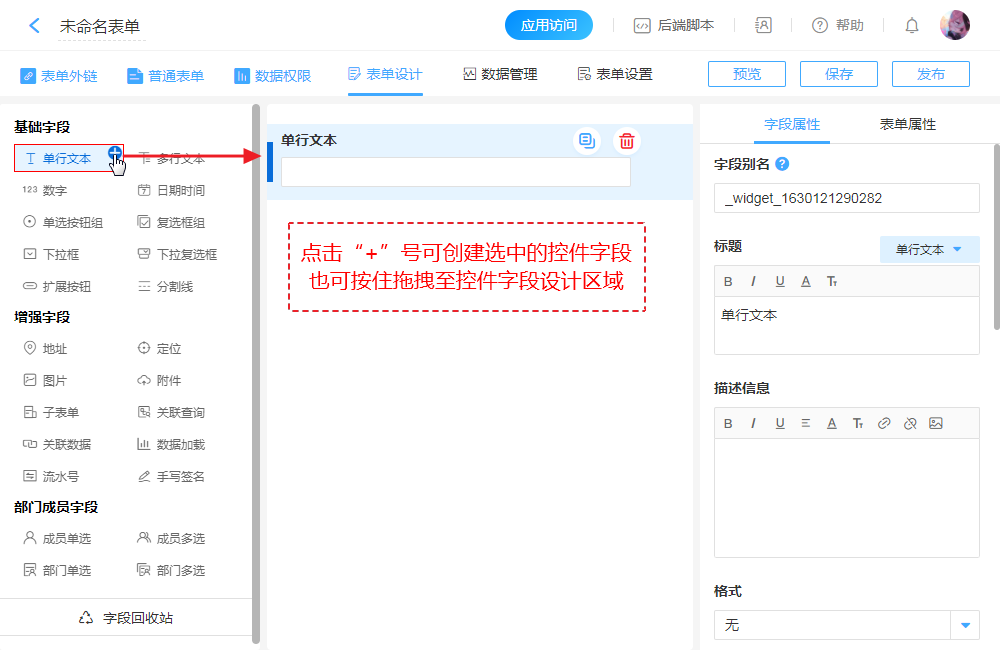Click the notification bell icon
This screenshot has width=1000, height=650.
[911, 26]
